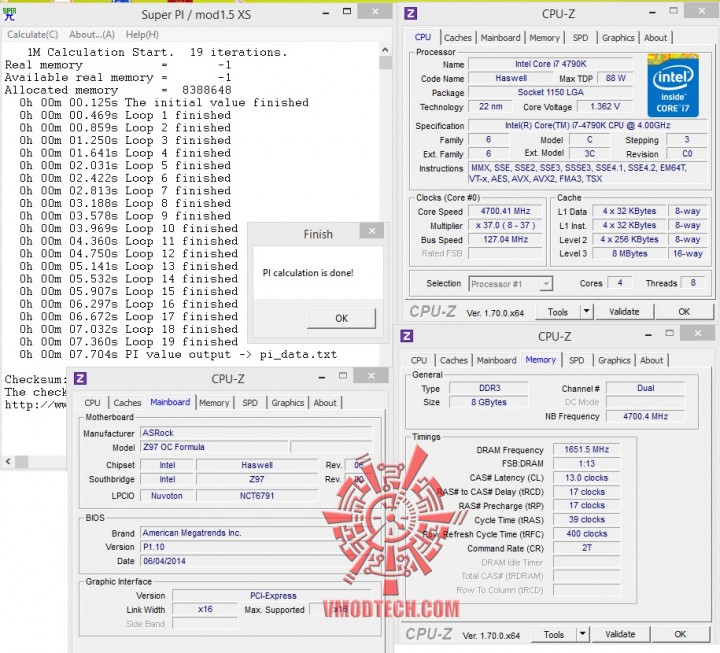This screenshot has width=720, height=653.
Task: Switch to SPD tab in top CPU-Z window
Action: 580,38
